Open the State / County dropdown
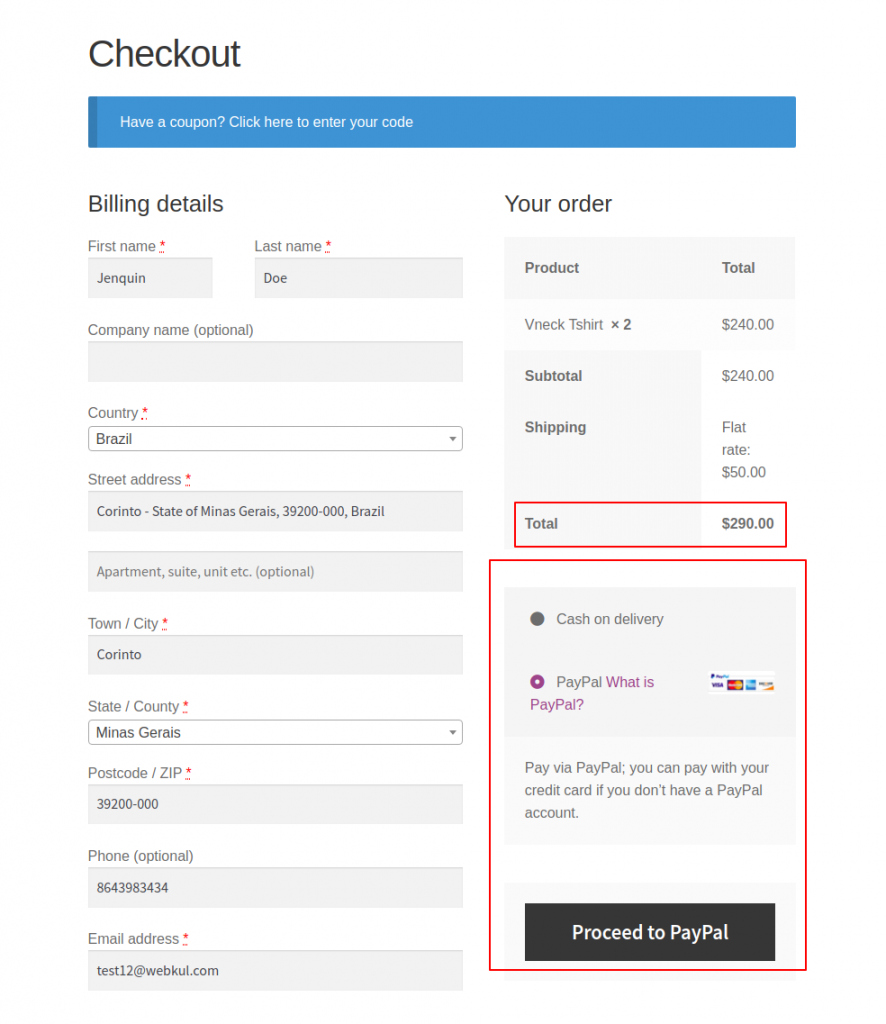The width and height of the screenshot is (886, 1024). [275, 731]
